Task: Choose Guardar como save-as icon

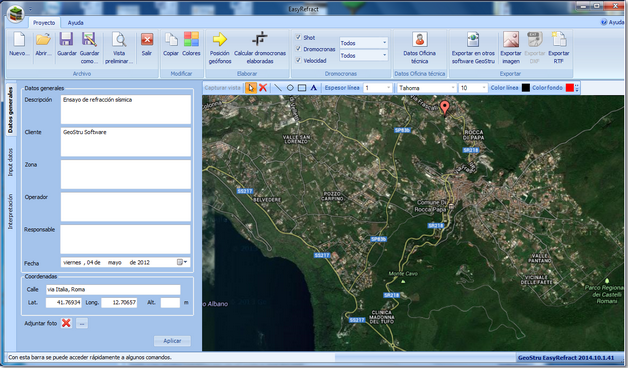Action: click(89, 40)
